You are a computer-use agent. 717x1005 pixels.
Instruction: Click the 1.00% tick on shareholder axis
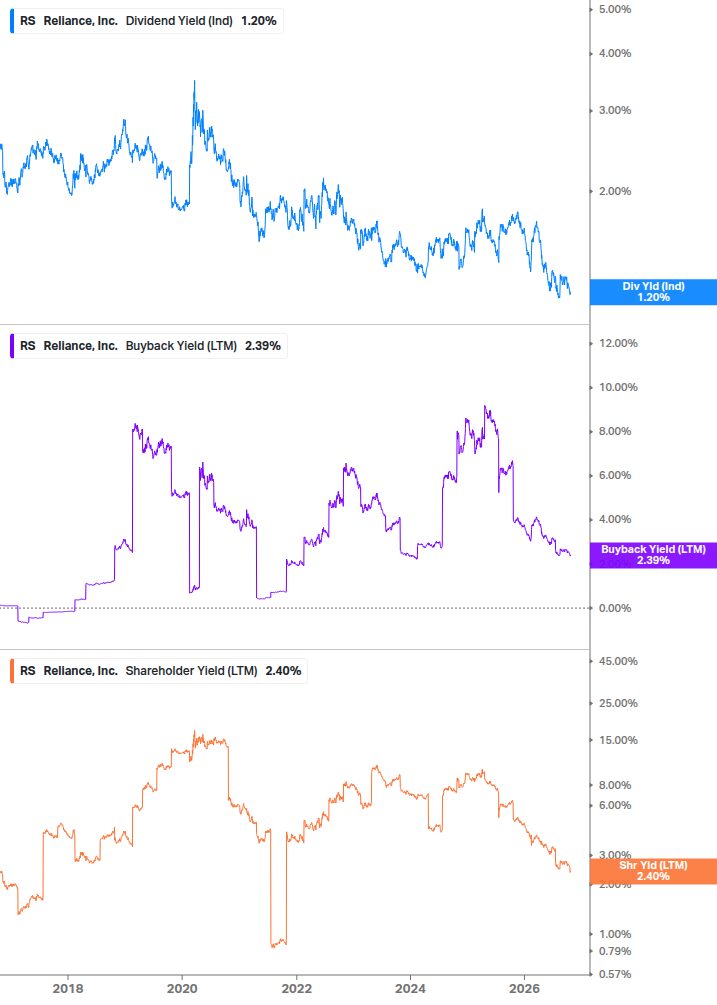[615, 934]
